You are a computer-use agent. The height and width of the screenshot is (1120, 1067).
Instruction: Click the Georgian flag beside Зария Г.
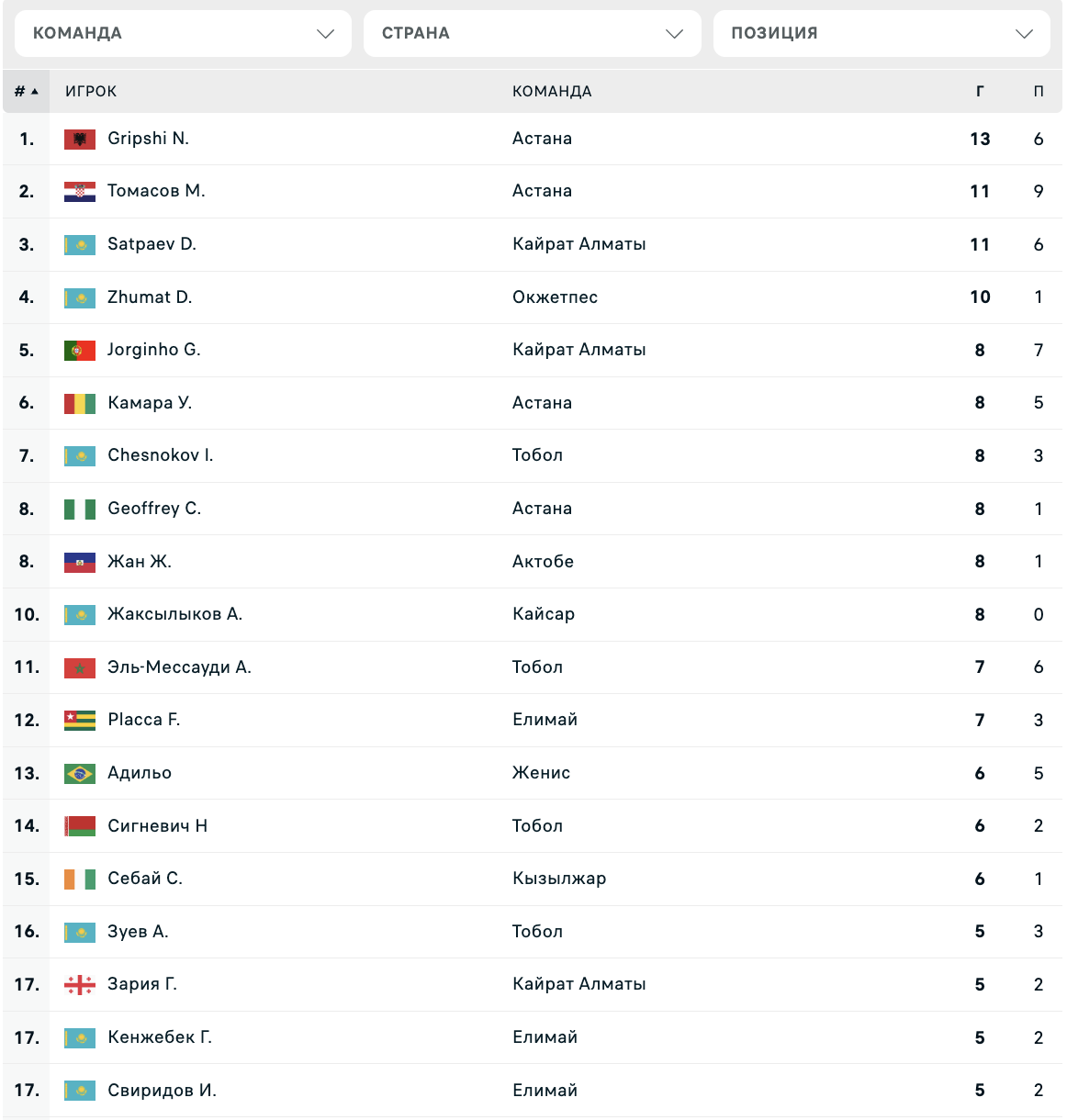80,985
